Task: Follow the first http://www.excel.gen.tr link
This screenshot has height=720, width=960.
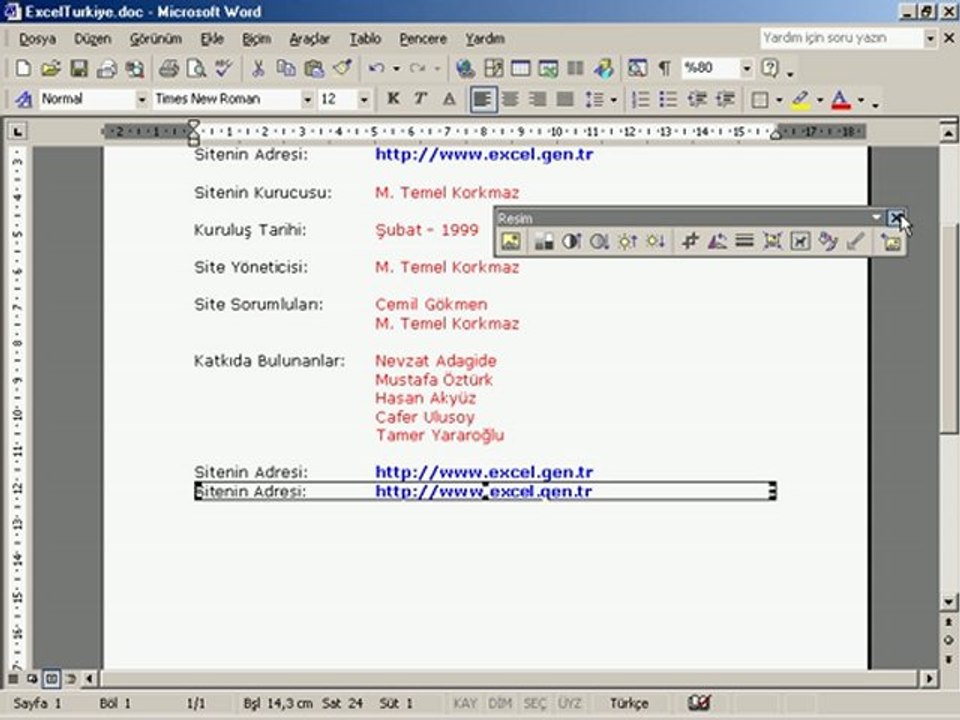Action: point(484,154)
